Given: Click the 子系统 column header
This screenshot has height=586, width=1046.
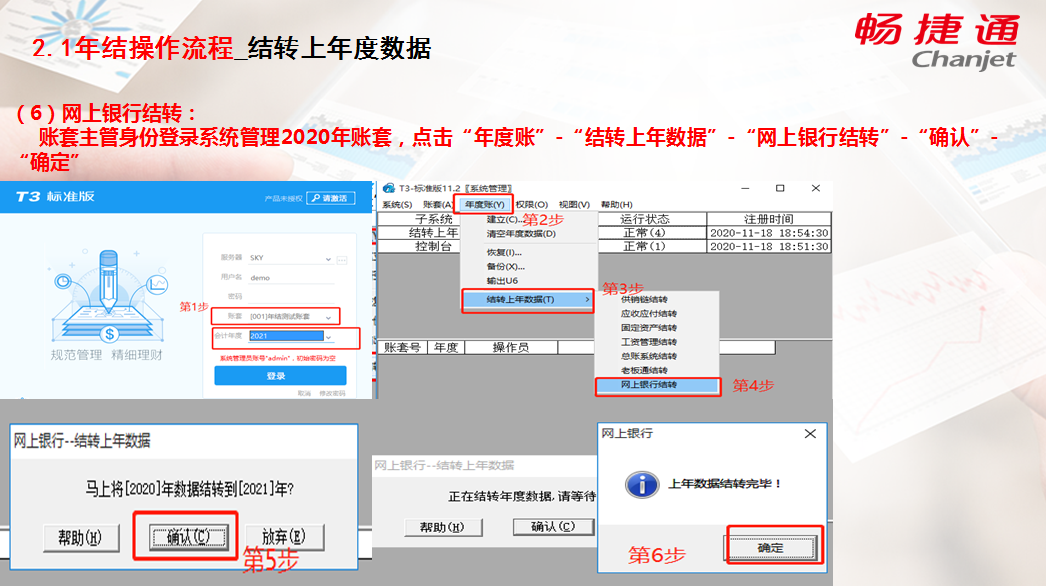Looking at the screenshot, I should tap(434, 219).
